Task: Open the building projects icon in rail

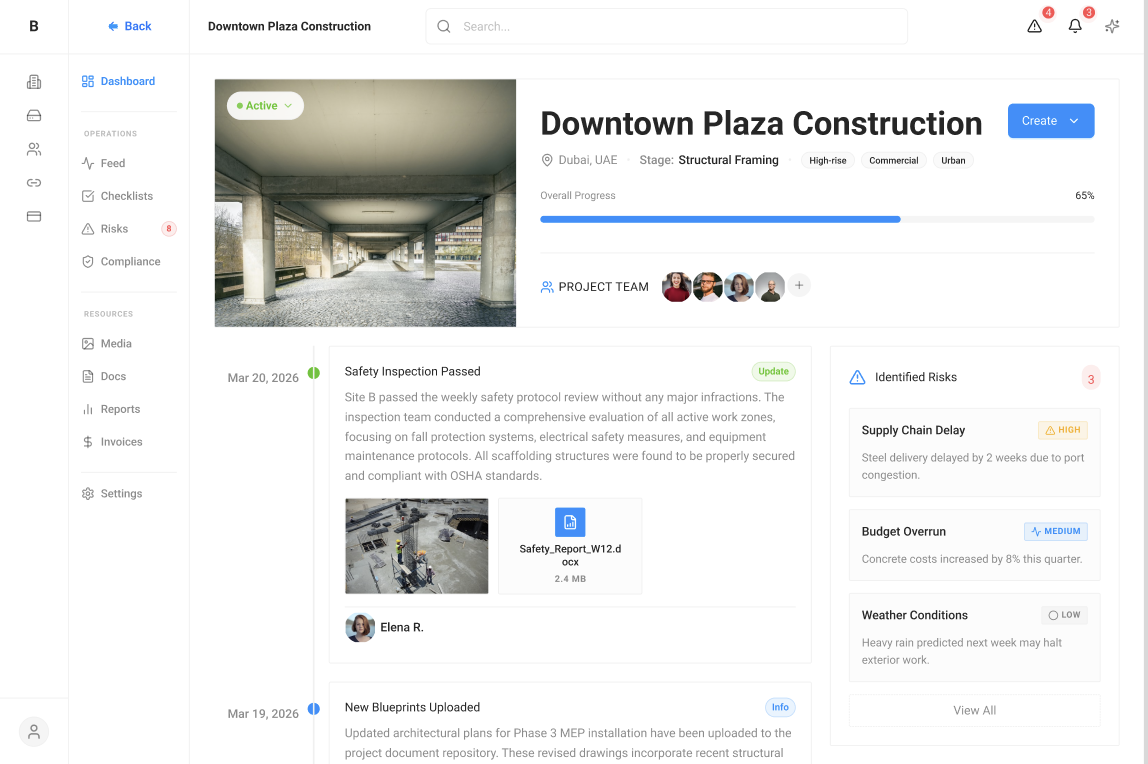Action: pyautogui.click(x=34, y=82)
